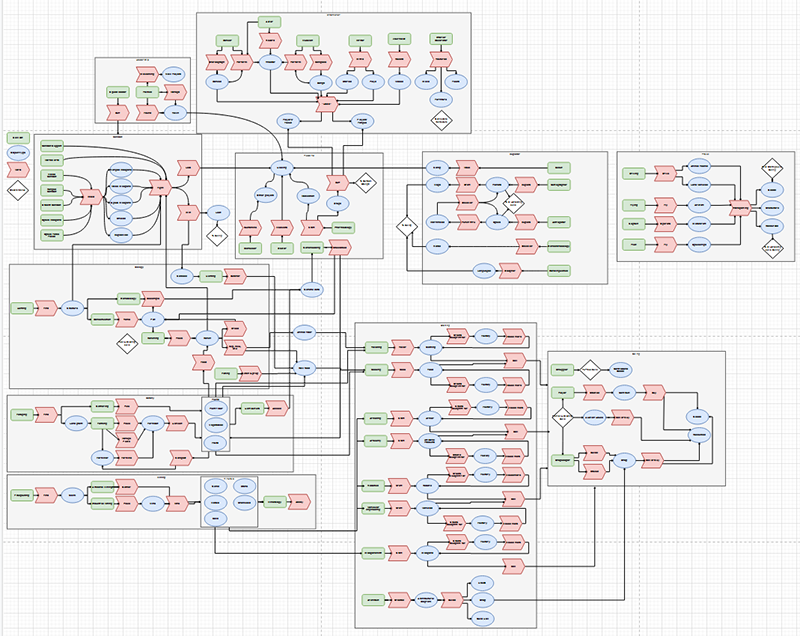
Task: Select the green rectangle in the legend
Action: click(18, 137)
